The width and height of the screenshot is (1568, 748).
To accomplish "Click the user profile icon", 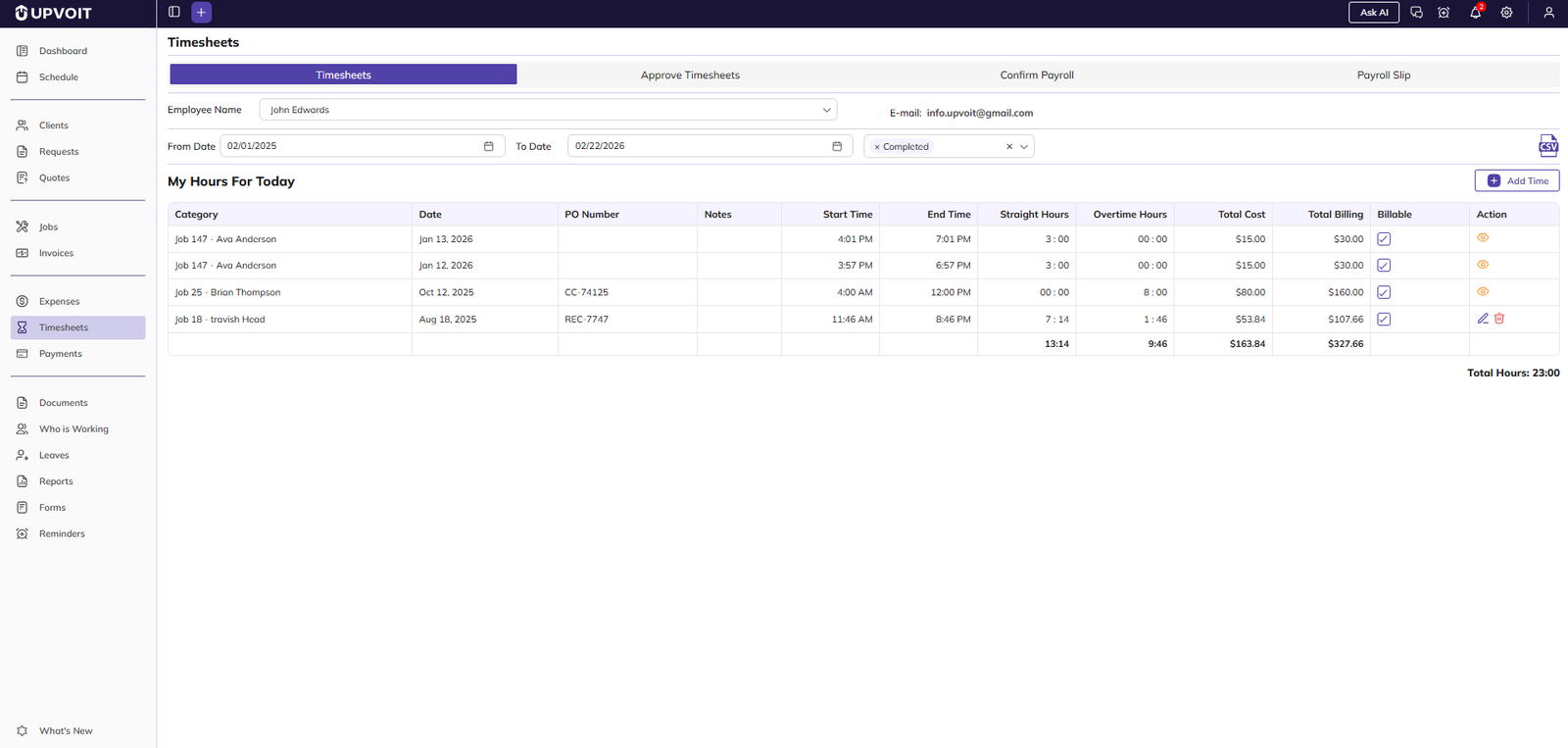I will 1548,13.
